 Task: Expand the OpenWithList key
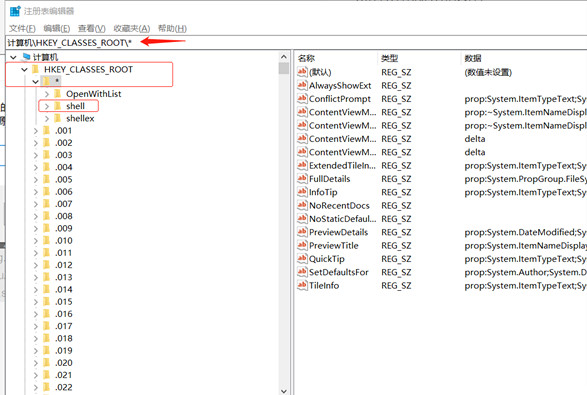tap(47, 94)
